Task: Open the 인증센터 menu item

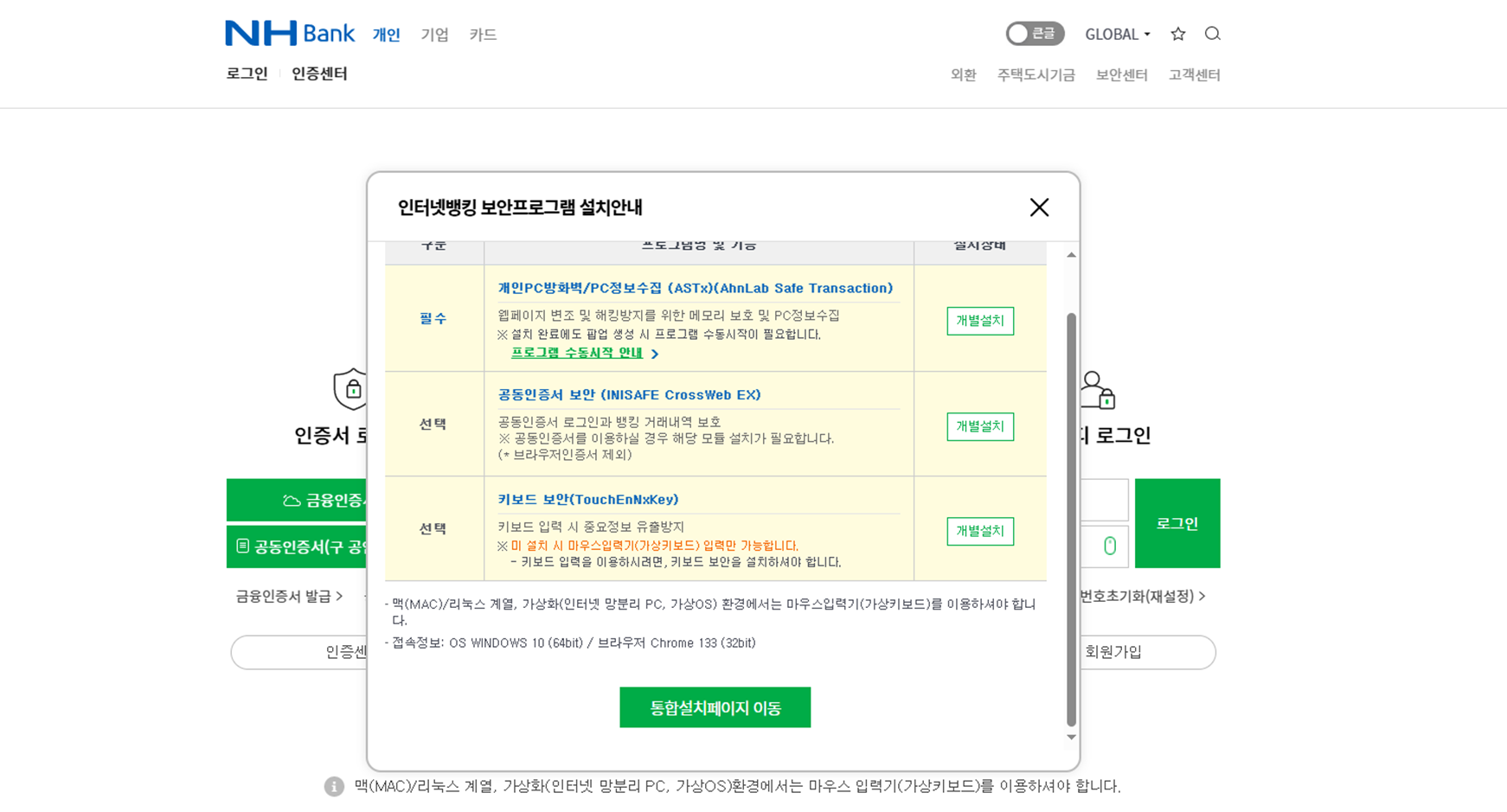Action: click(319, 74)
